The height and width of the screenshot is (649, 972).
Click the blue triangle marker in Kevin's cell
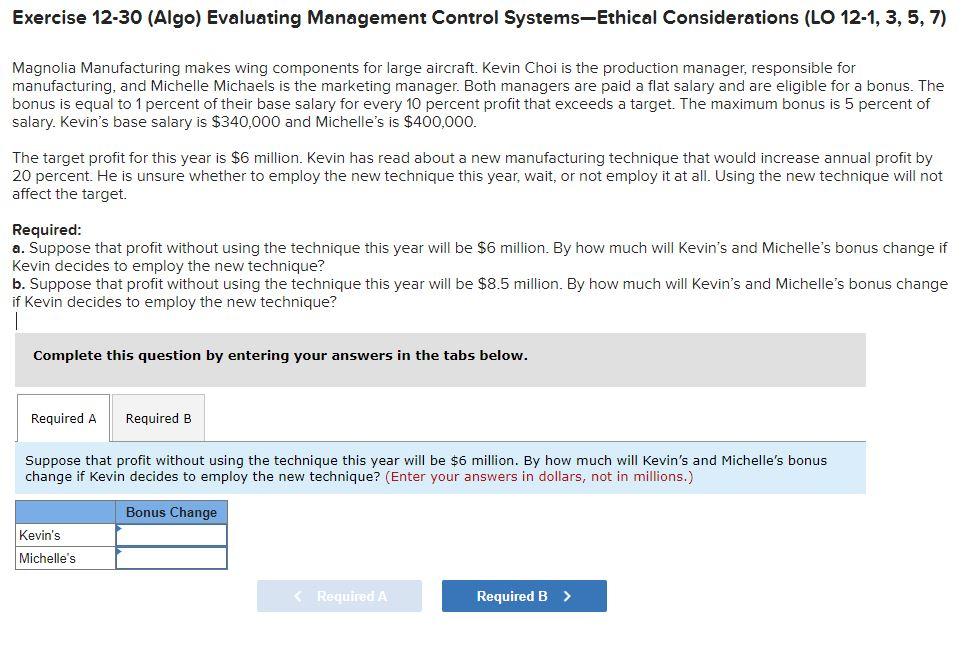(121, 530)
